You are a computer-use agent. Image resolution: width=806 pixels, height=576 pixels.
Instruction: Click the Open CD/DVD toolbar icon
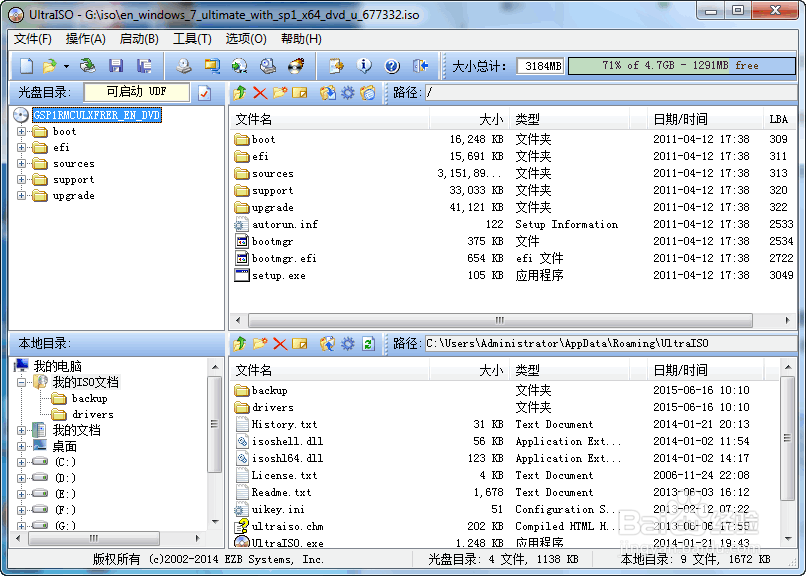coord(87,66)
